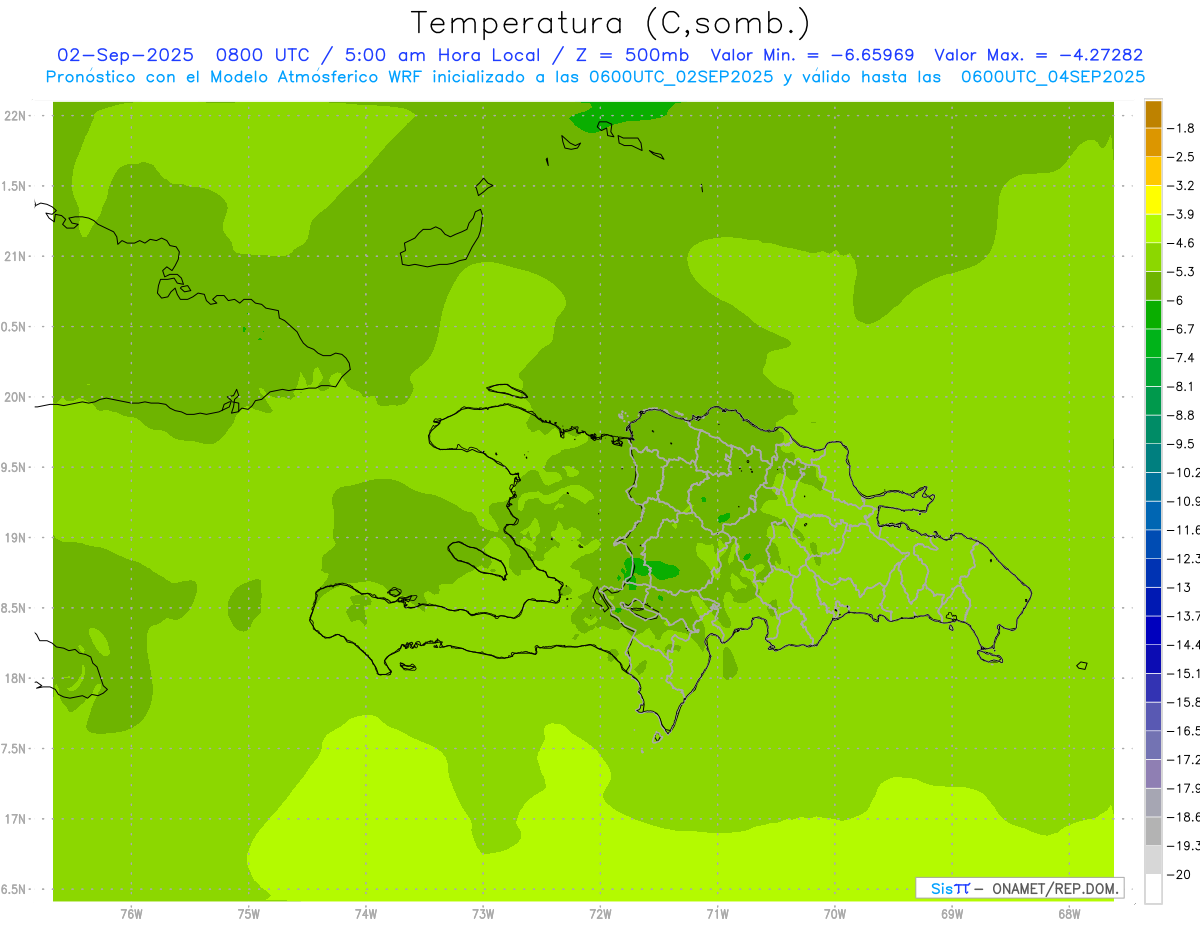Click the "Valor Max. = -4.27282" value

coord(1038,55)
